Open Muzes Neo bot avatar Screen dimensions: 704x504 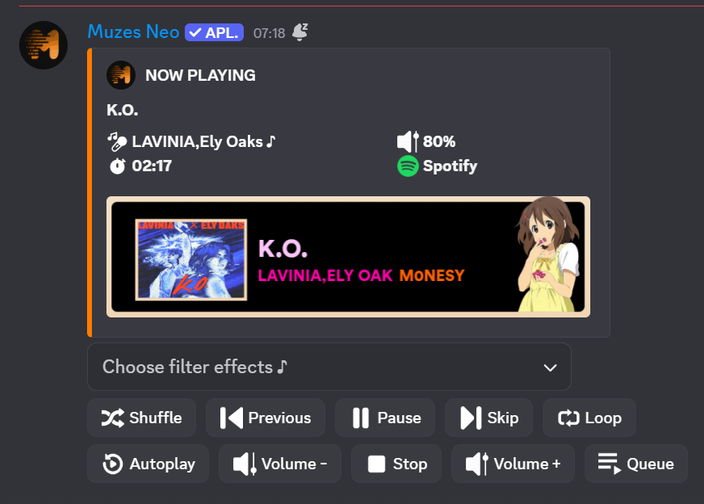coord(44,45)
